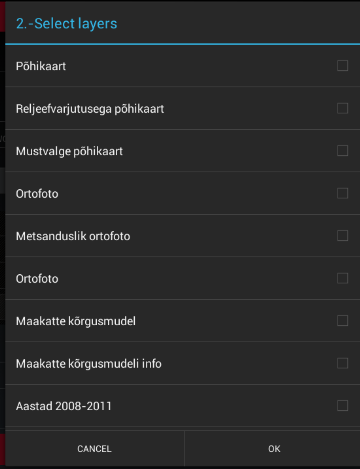Select the Reljeefvarjutusega põhikaart label
This screenshot has height=469, width=360.
(x=90, y=109)
